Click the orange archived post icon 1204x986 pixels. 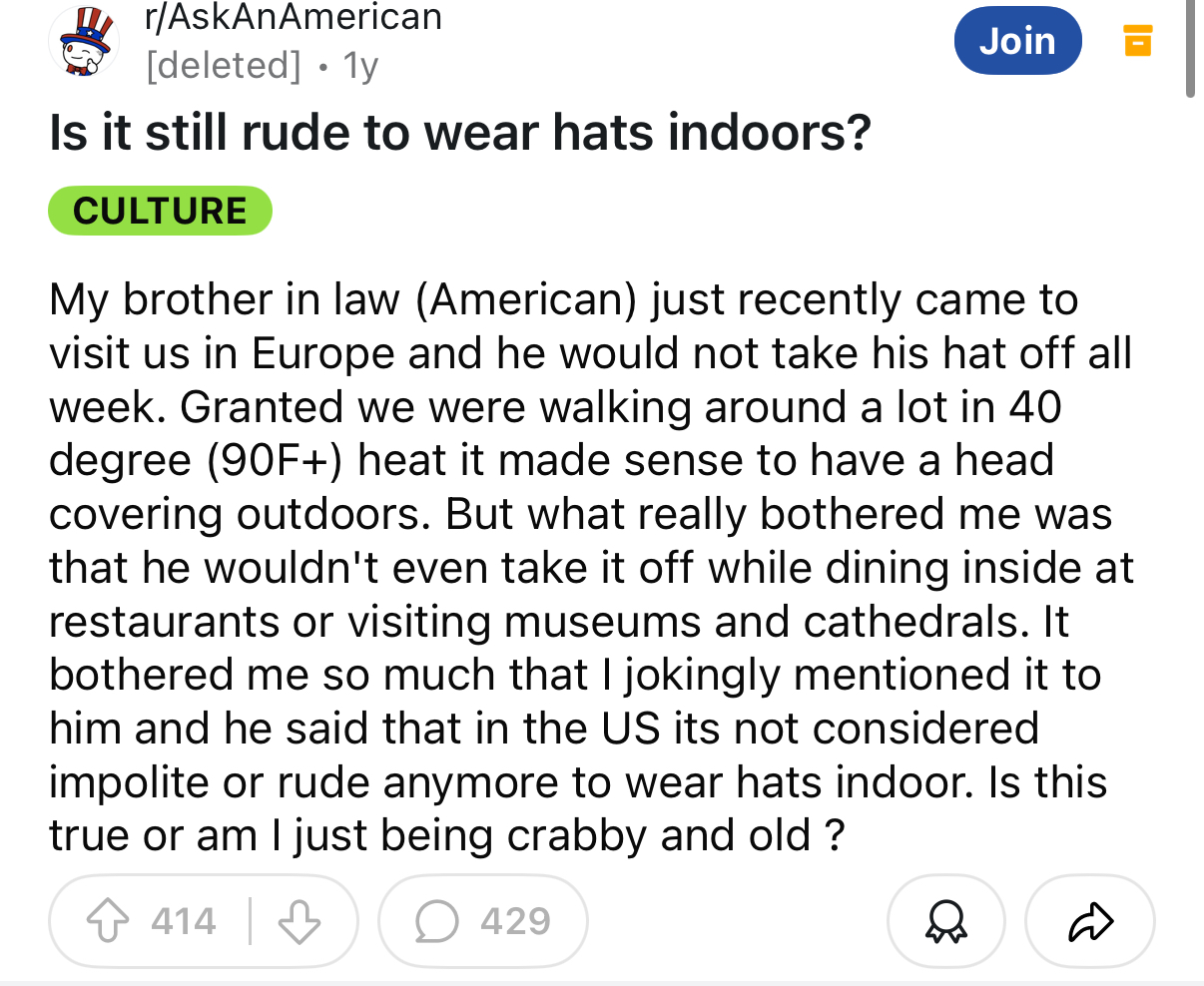pyautogui.click(x=1137, y=41)
